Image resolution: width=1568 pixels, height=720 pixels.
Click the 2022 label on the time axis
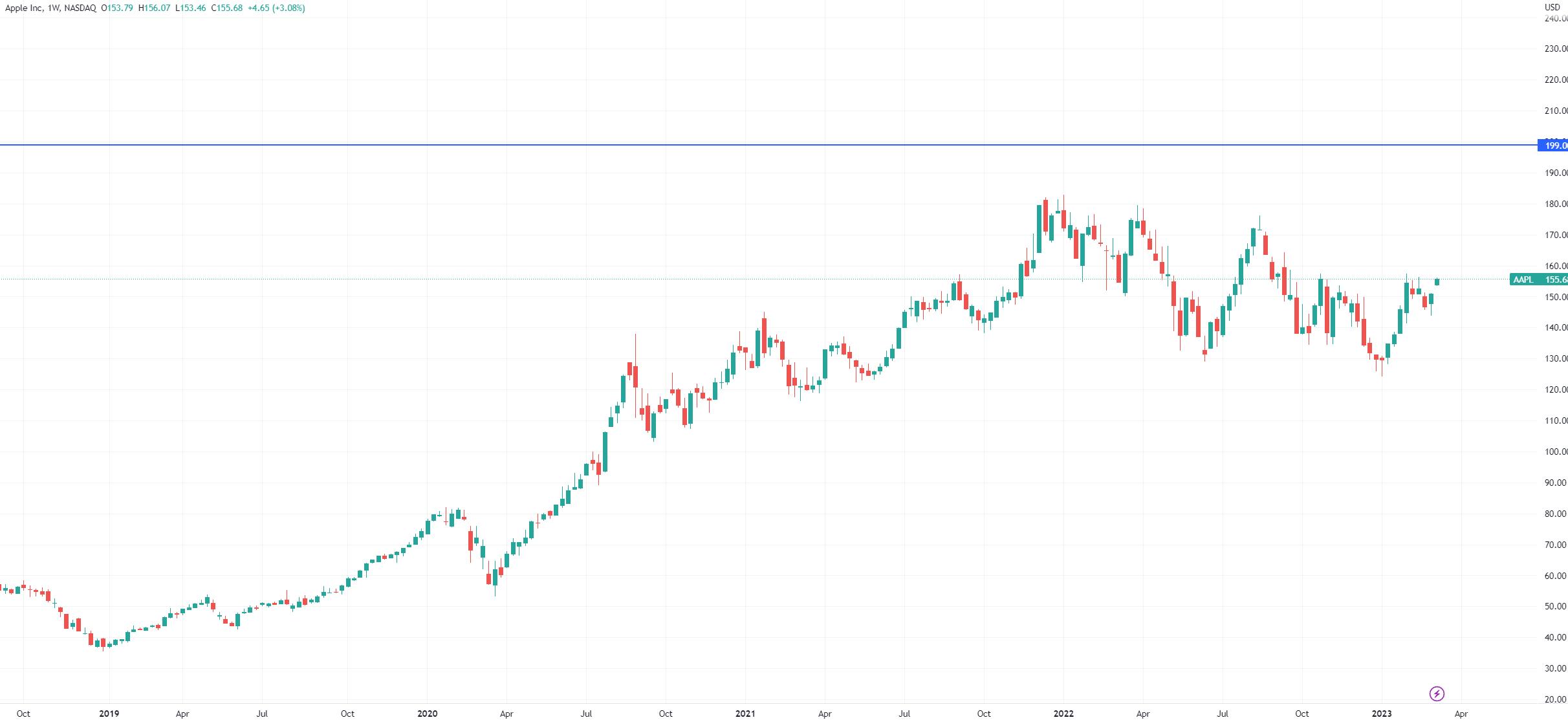pyautogui.click(x=1063, y=714)
